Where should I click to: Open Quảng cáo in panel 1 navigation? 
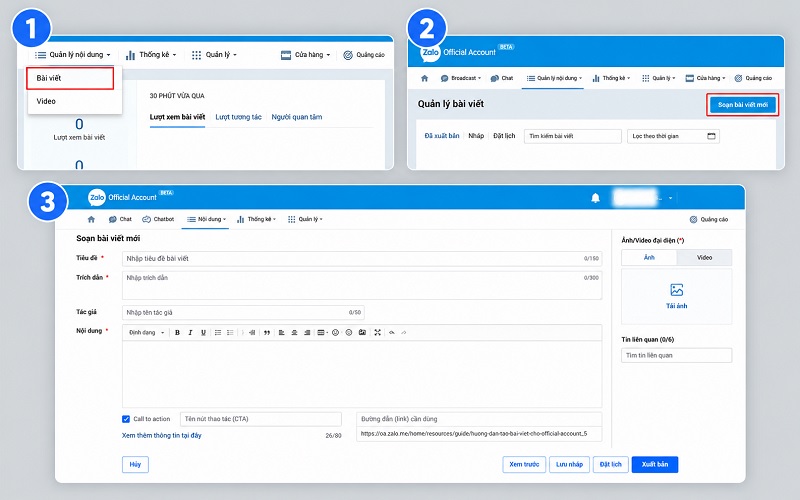[x=364, y=55]
